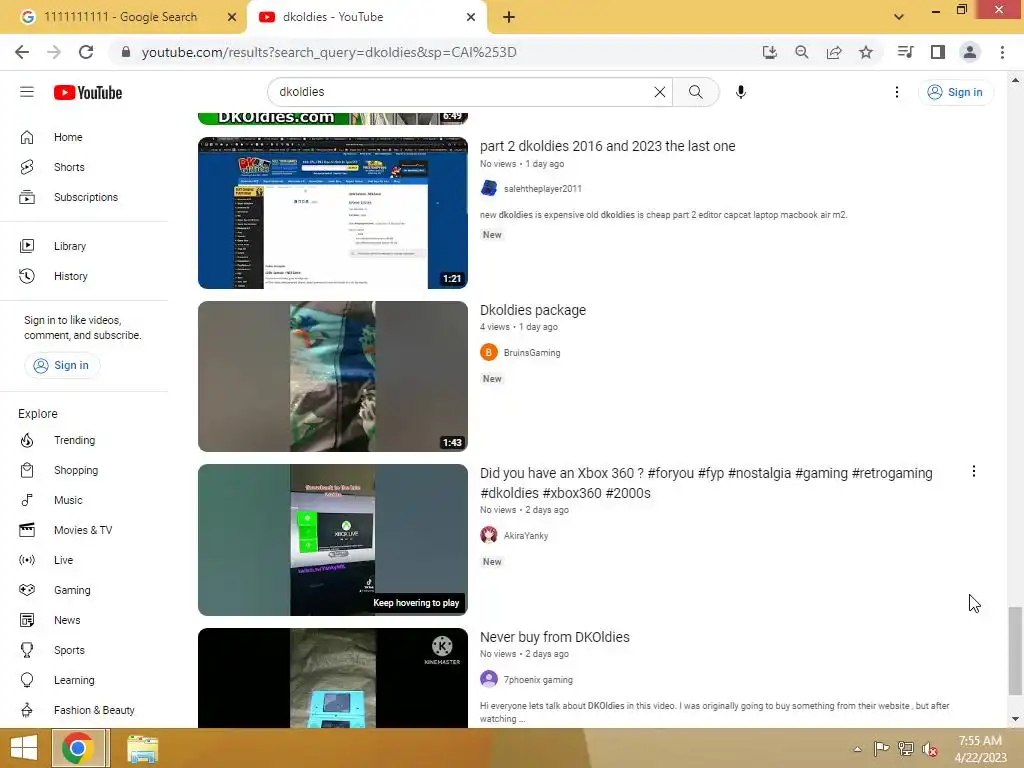The height and width of the screenshot is (768, 1024).
Task: Open the hamburger guide menu
Action: click(x=27, y=92)
